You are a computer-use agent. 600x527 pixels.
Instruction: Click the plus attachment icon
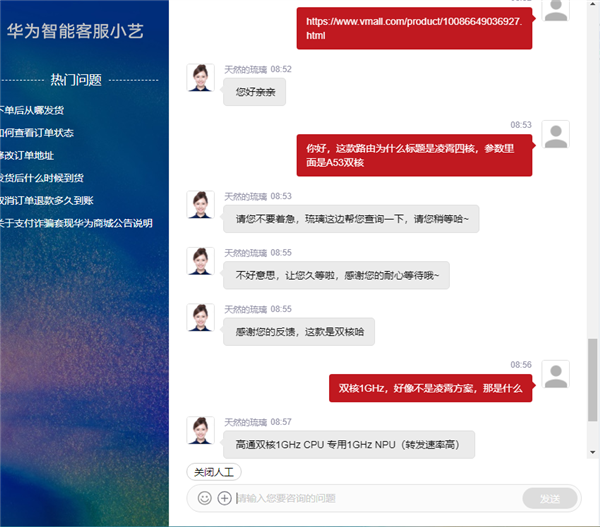224,498
